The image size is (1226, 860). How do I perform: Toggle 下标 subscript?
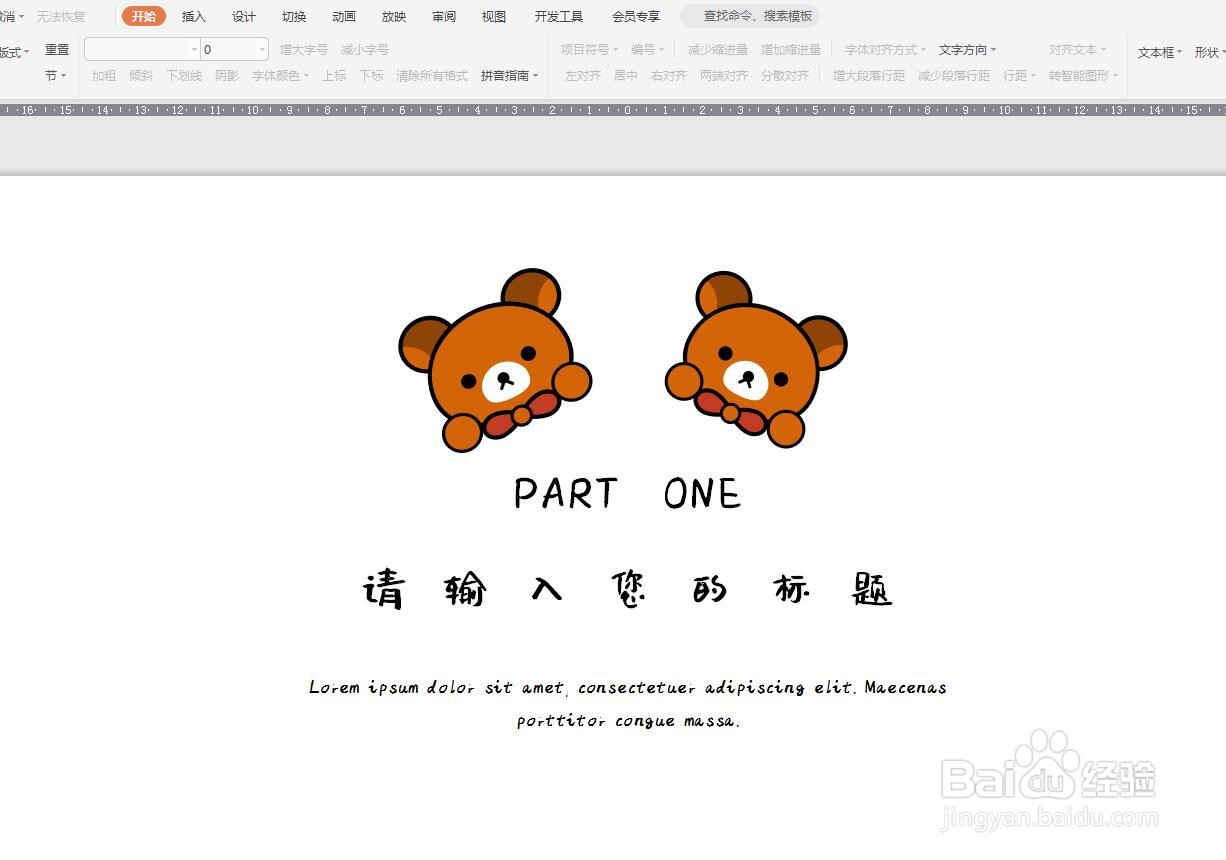pos(371,76)
